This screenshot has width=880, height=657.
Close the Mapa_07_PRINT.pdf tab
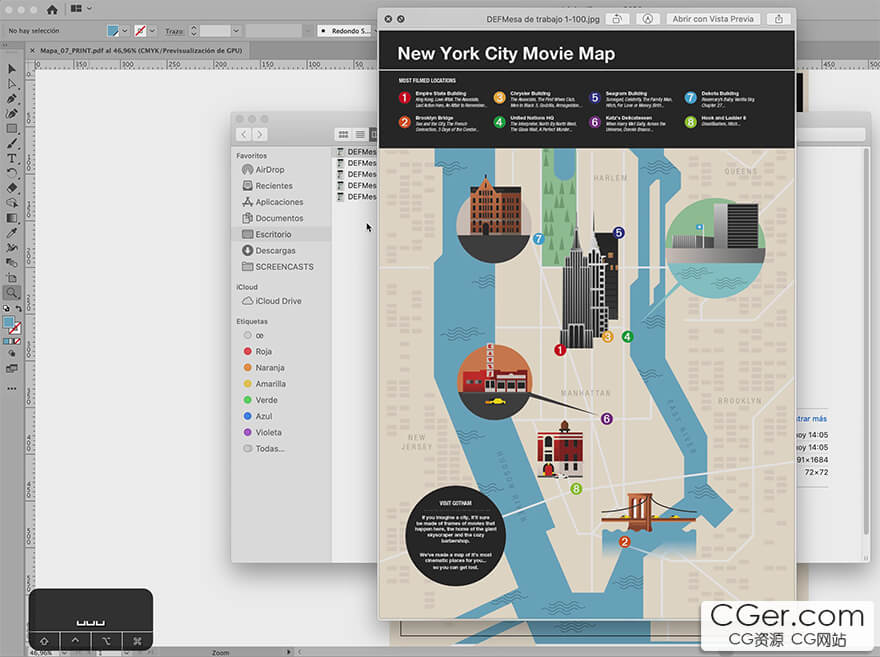pyautogui.click(x=32, y=50)
